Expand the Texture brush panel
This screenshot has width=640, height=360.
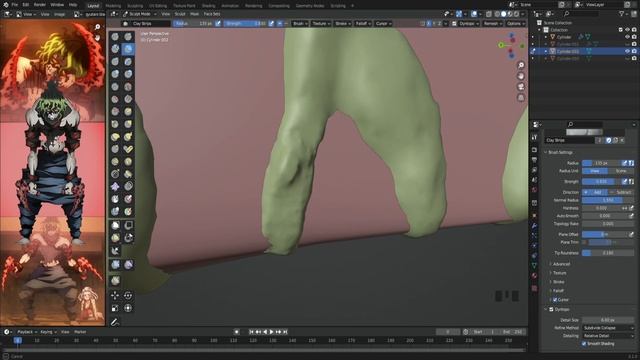(559, 273)
